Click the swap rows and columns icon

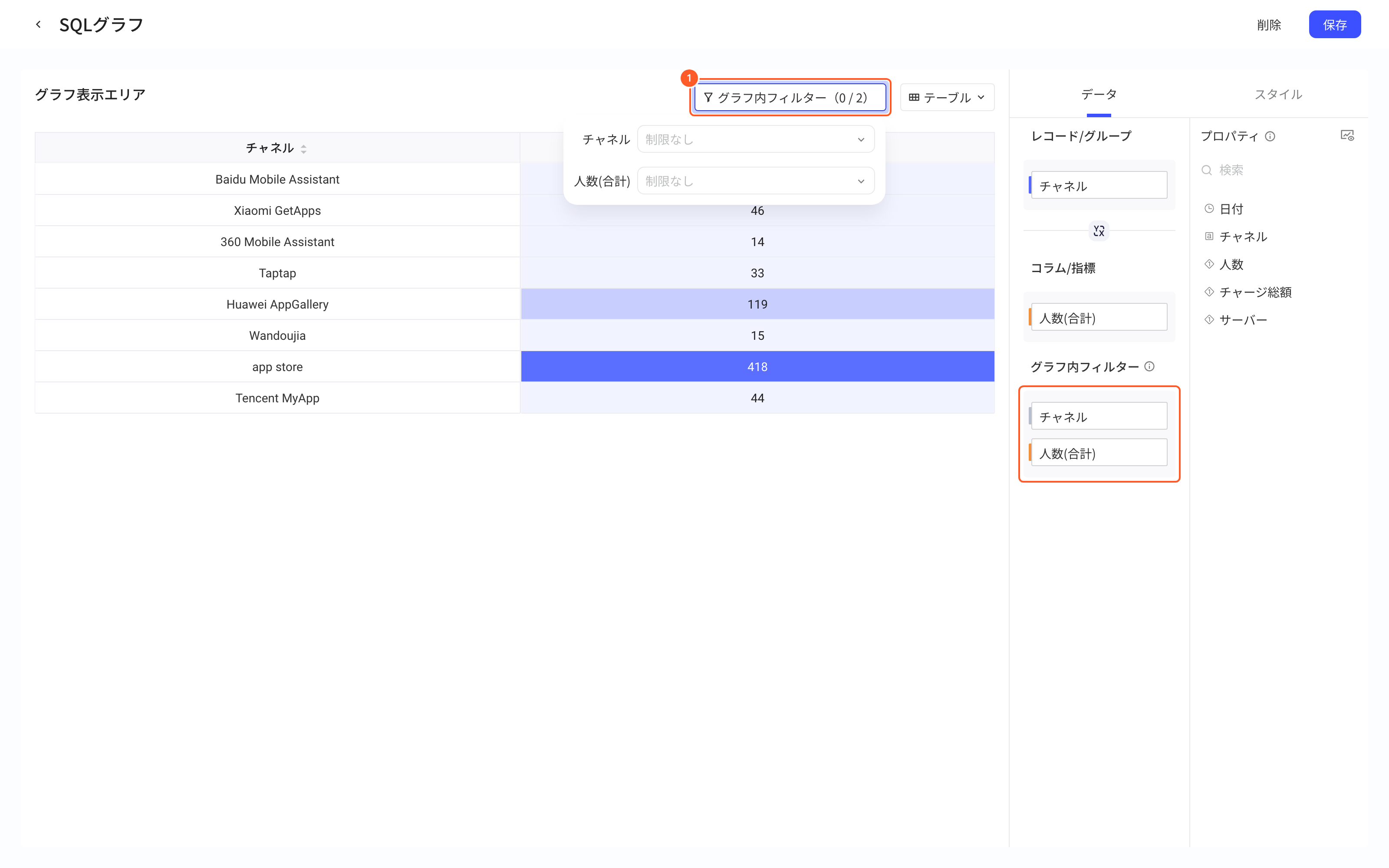(1099, 231)
